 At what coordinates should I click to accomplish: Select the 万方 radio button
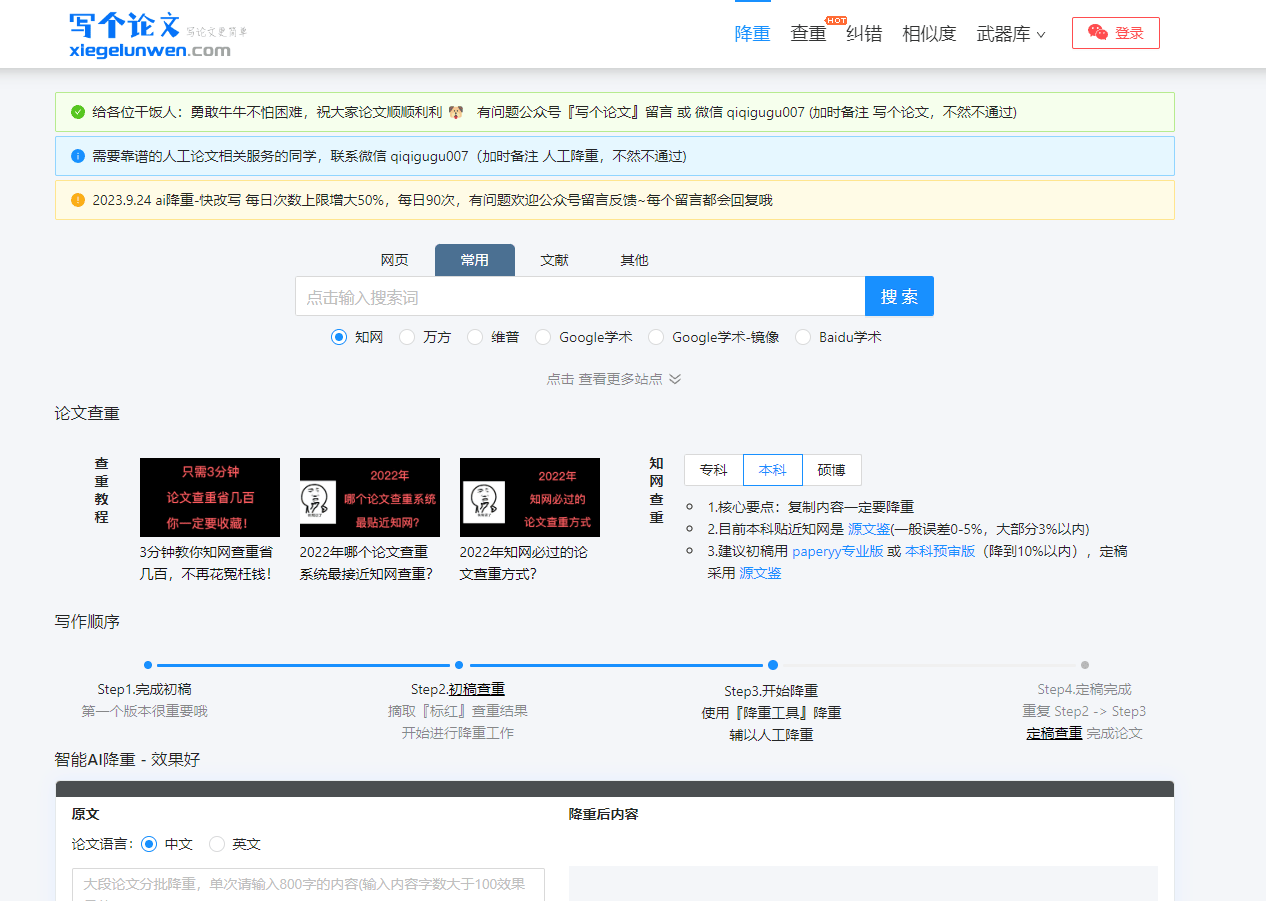(x=407, y=337)
